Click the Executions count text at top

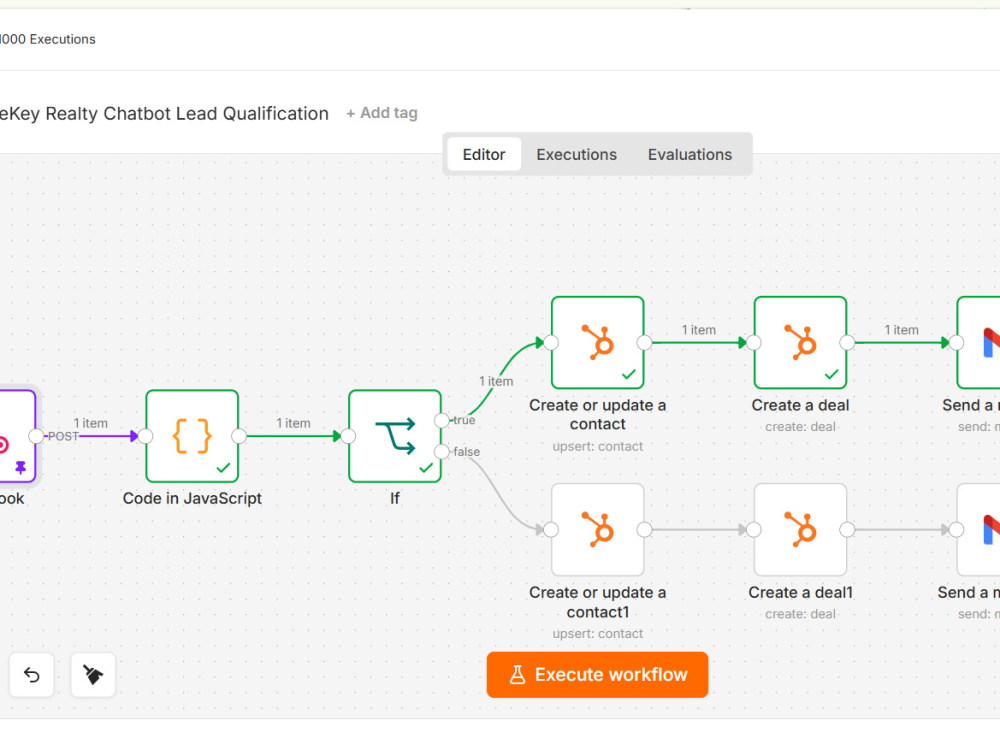point(48,40)
